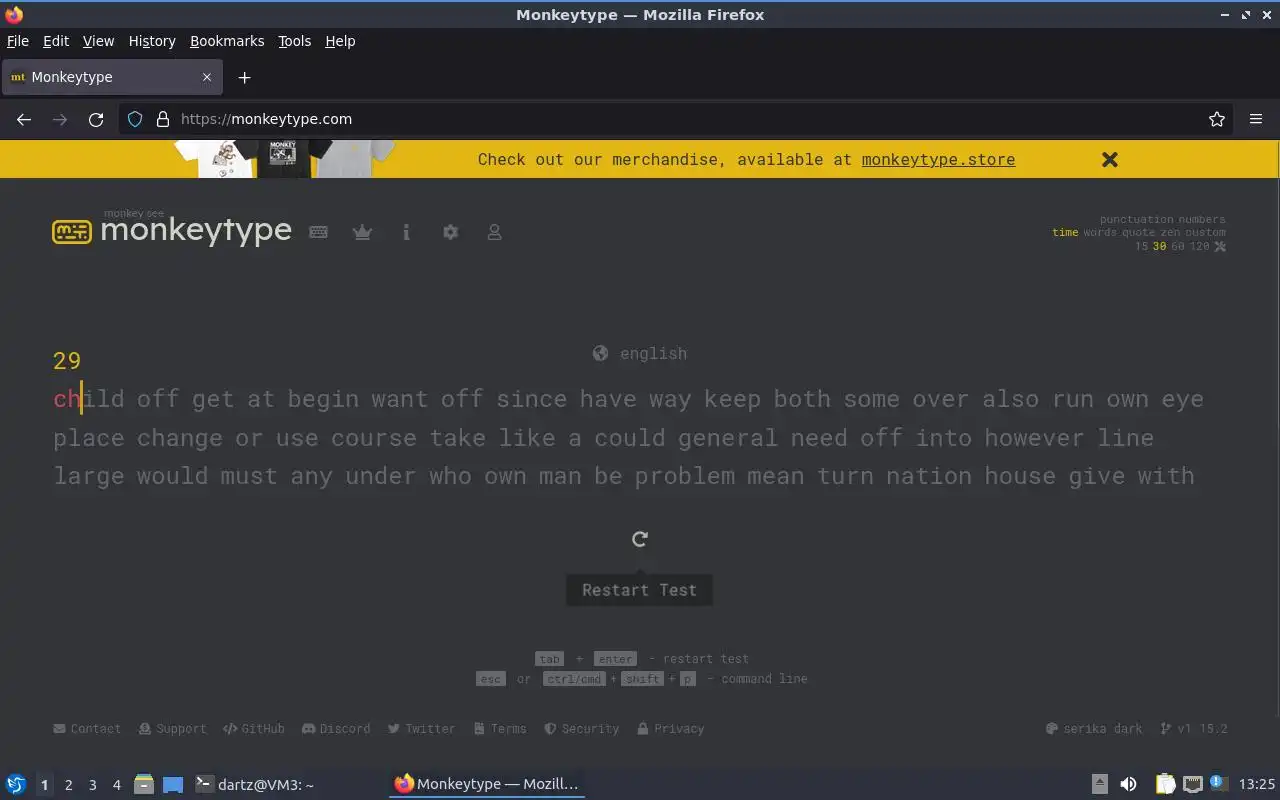Viewport: 1280px width, 800px height.
Task: Click the network connection tray icon
Action: [x=1192, y=784]
